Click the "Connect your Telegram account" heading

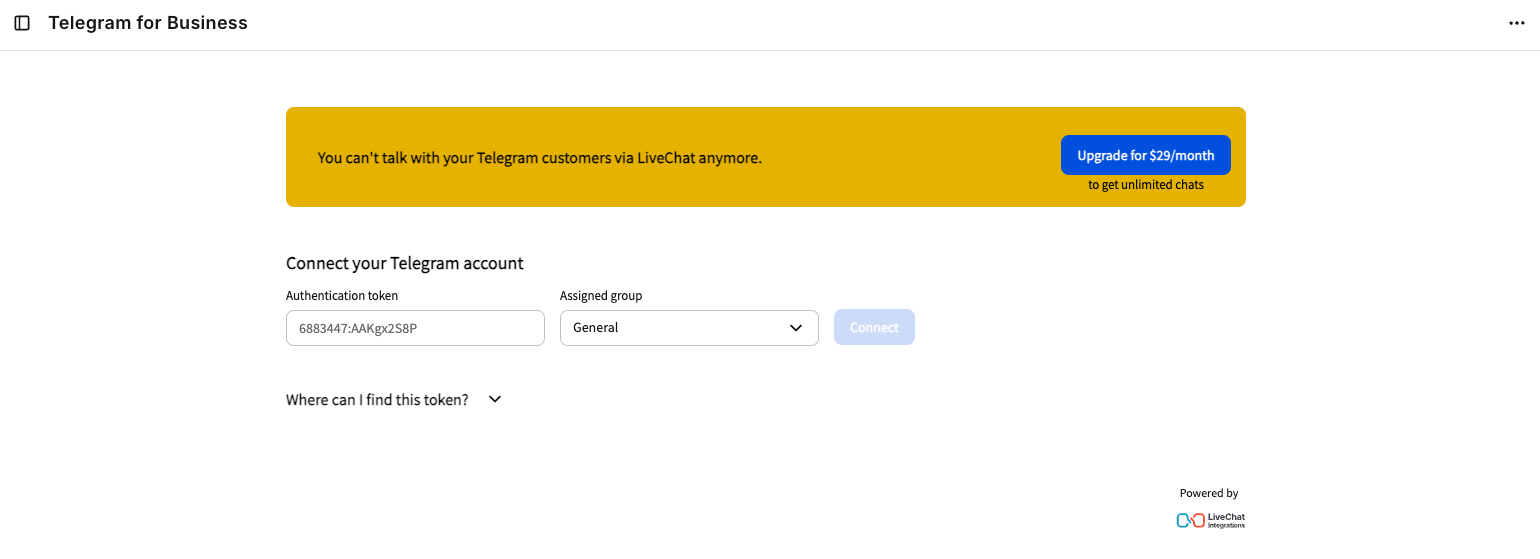pos(404,264)
